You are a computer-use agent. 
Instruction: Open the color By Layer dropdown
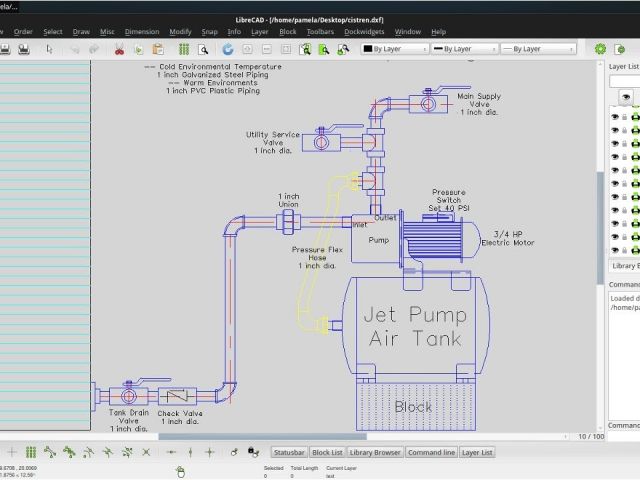coord(394,48)
